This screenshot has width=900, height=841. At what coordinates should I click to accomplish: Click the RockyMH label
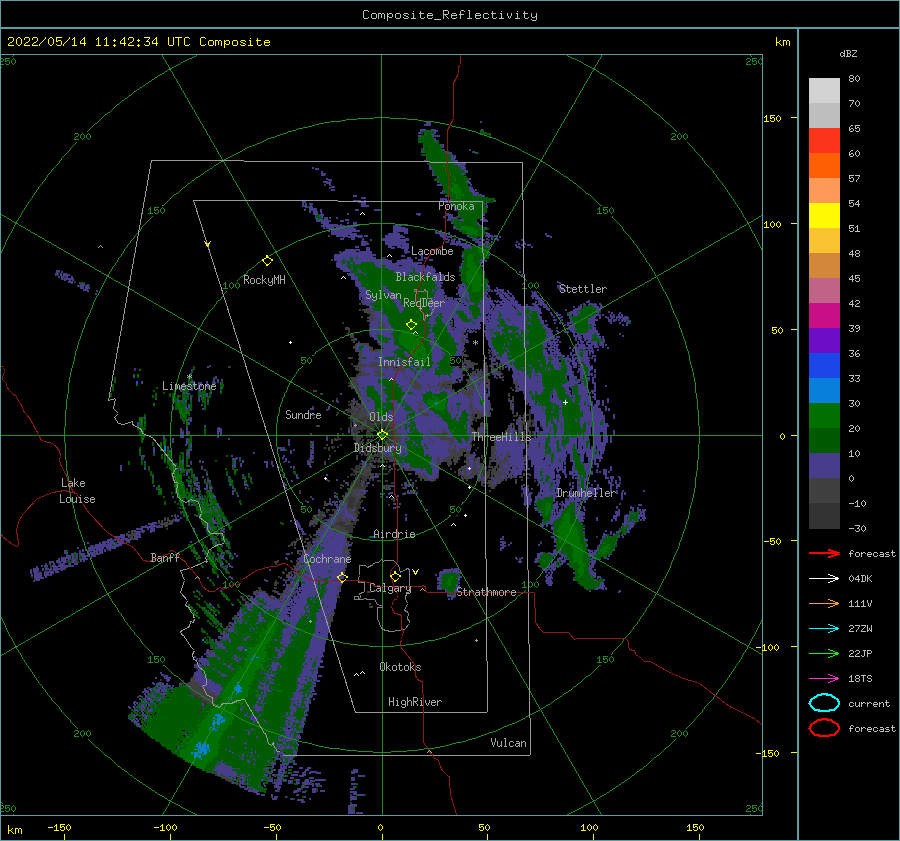coord(264,280)
